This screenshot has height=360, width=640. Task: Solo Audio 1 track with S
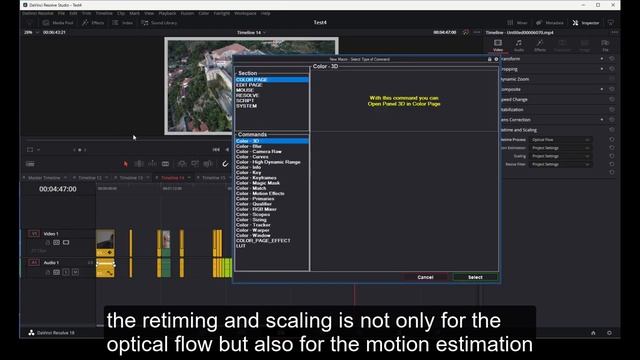coord(66,272)
